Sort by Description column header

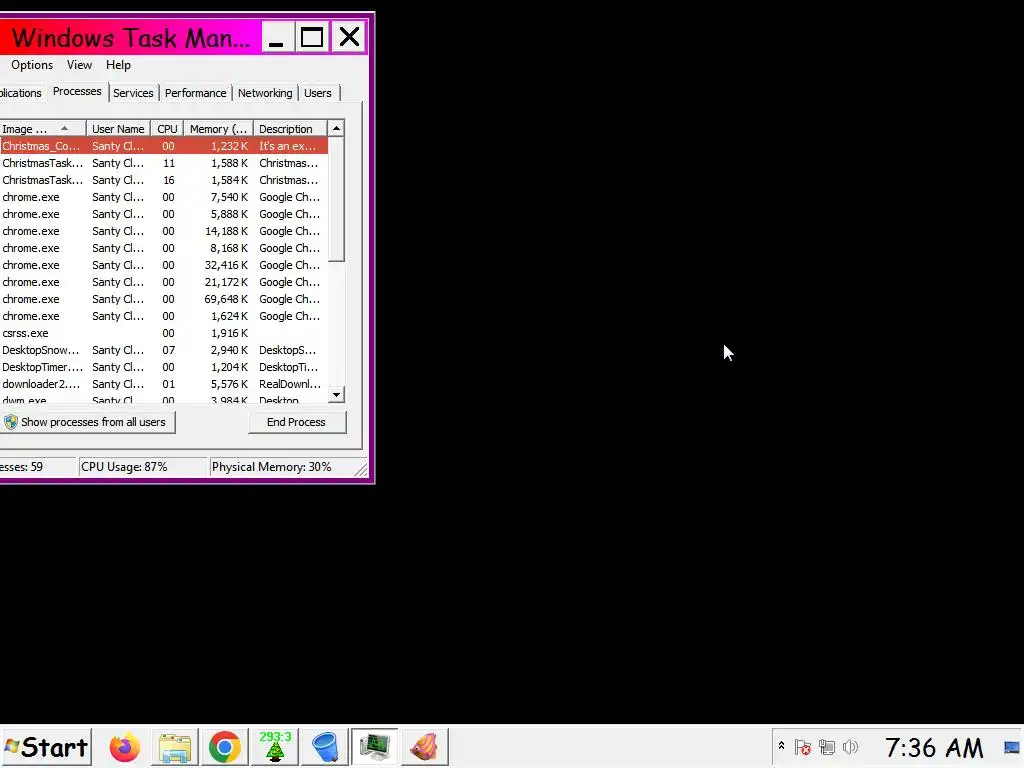[290, 129]
